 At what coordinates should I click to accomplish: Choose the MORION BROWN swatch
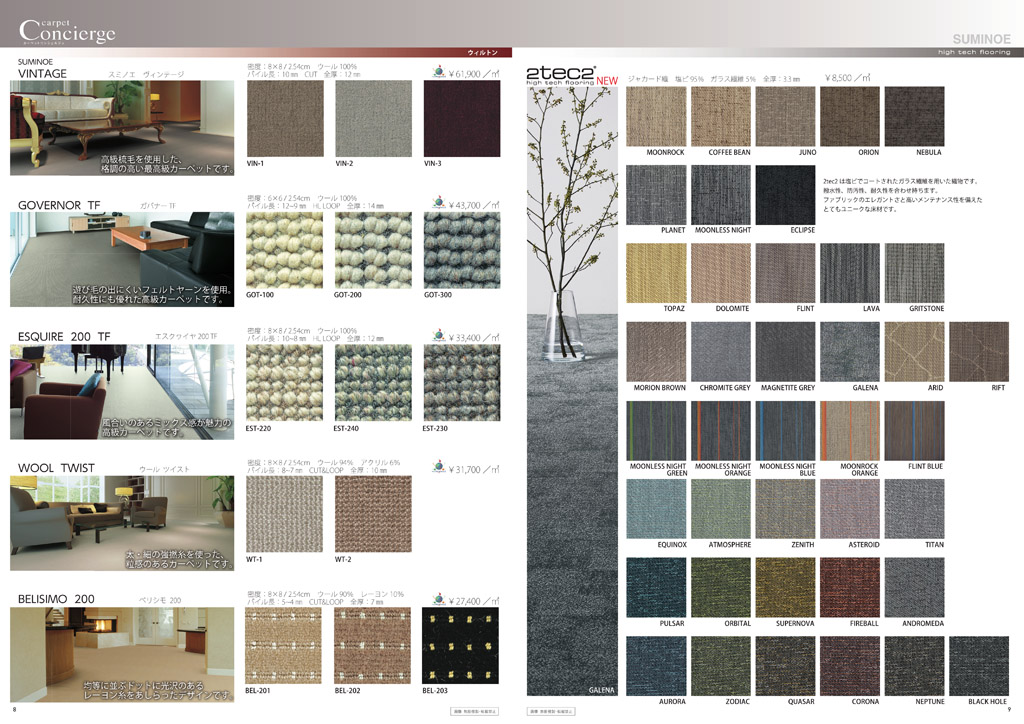tap(656, 352)
